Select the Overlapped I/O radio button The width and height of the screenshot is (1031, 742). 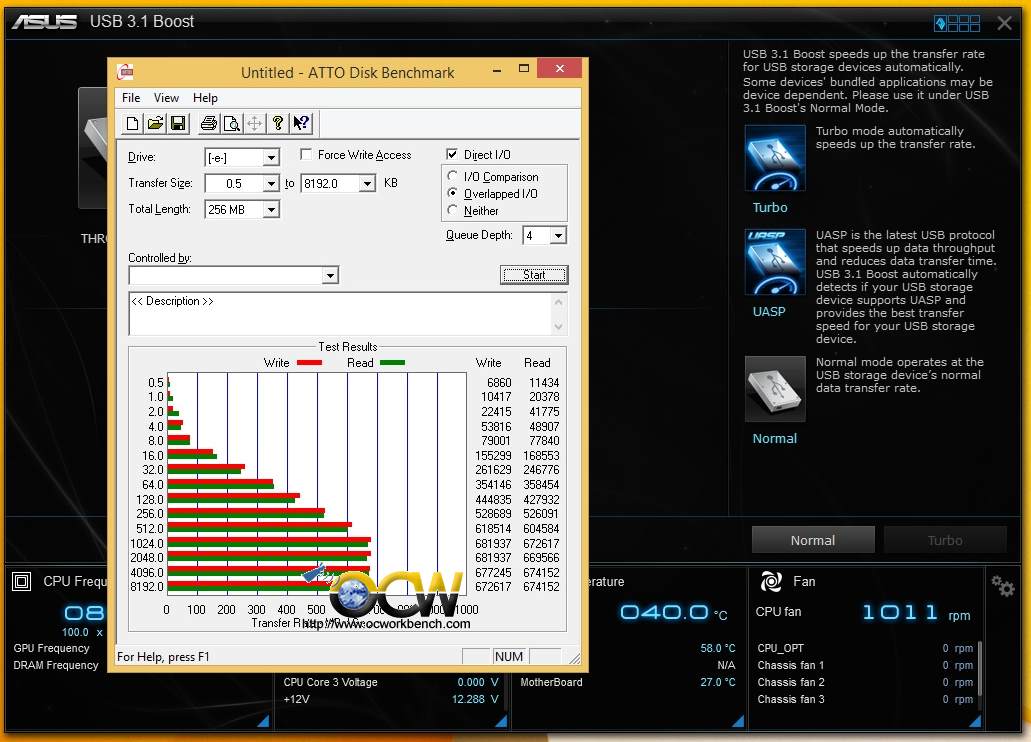click(452, 193)
